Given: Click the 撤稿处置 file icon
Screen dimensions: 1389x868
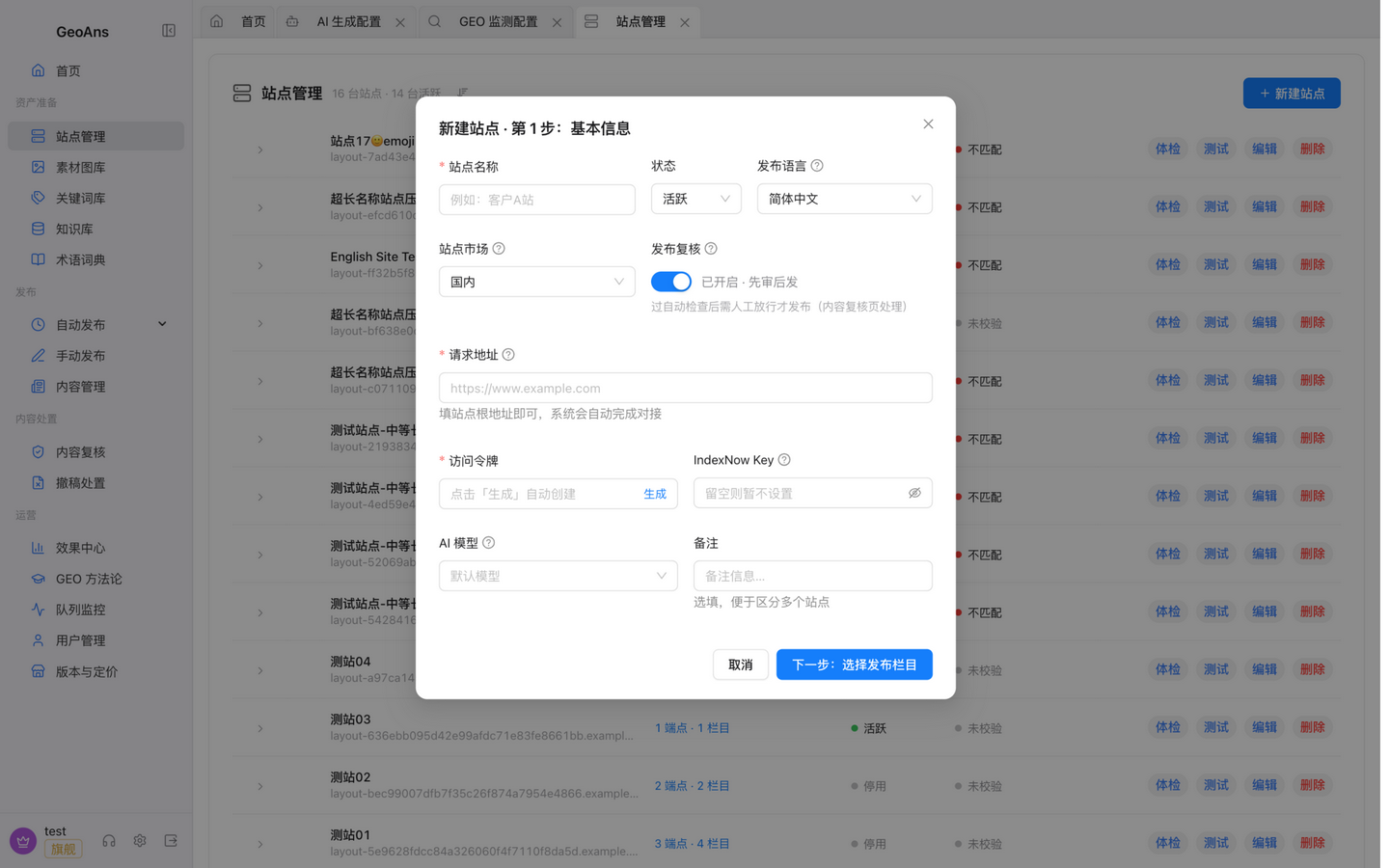Looking at the screenshot, I should 38,482.
